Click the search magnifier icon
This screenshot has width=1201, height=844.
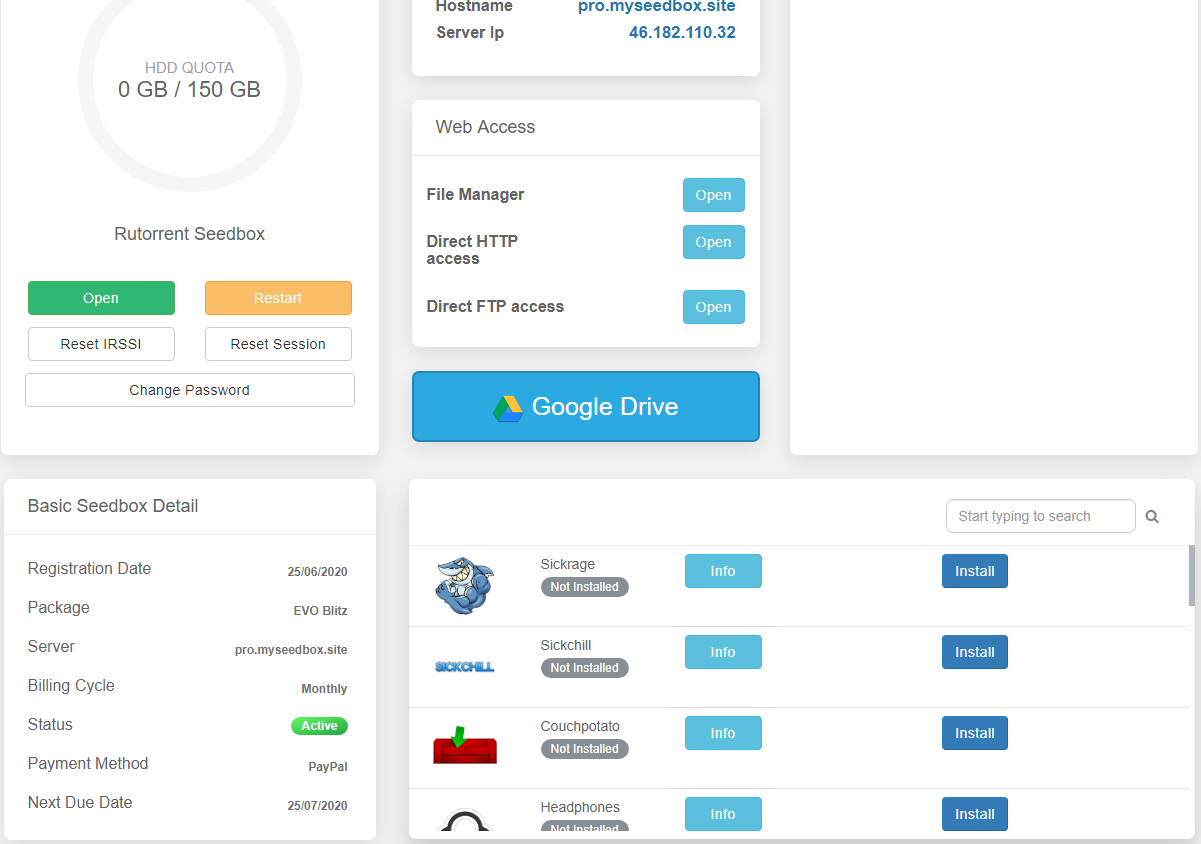[1152, 517]
